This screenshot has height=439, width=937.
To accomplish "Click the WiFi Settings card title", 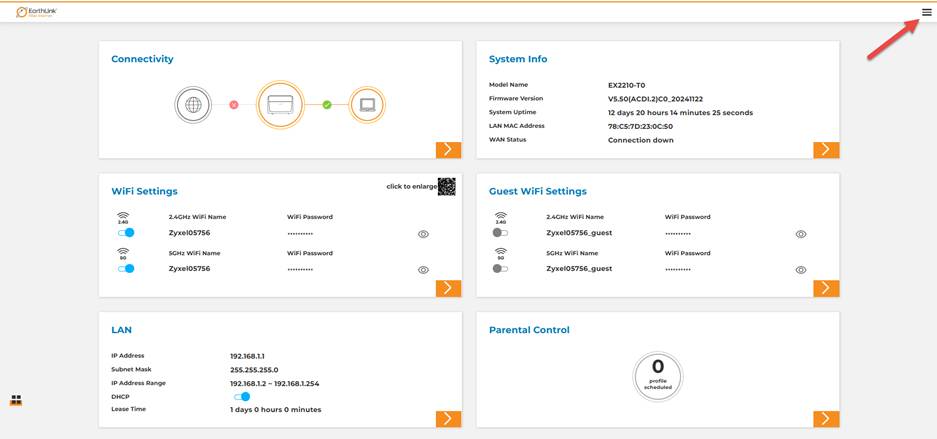I will click(x=145, y=192).
